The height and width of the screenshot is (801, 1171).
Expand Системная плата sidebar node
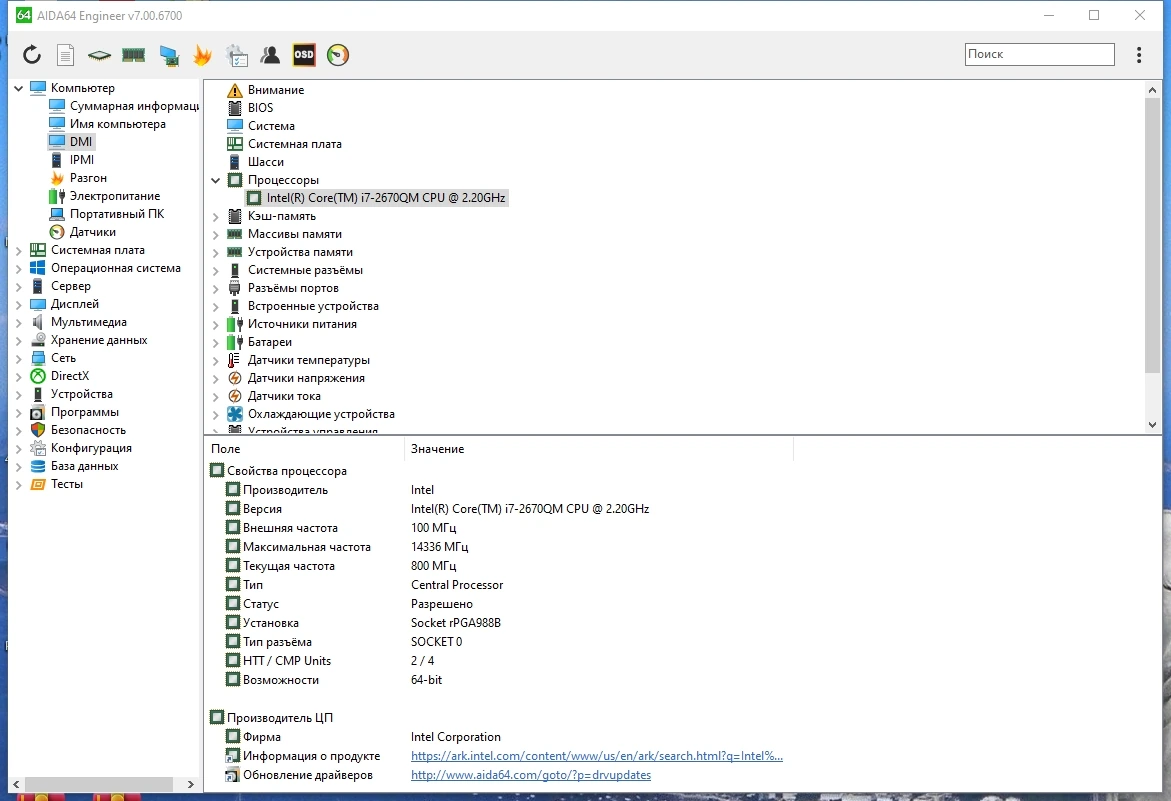click(x=19, y=250)
